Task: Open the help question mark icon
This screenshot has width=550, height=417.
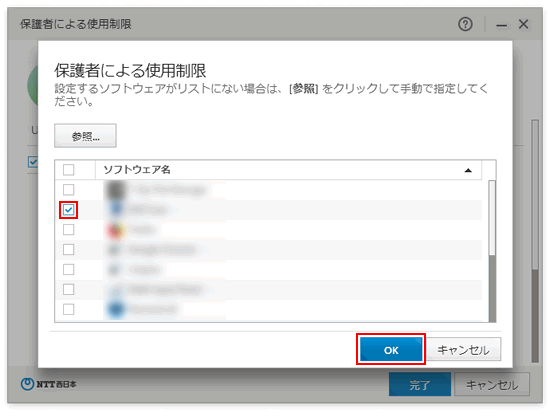Action: point(465,24)
